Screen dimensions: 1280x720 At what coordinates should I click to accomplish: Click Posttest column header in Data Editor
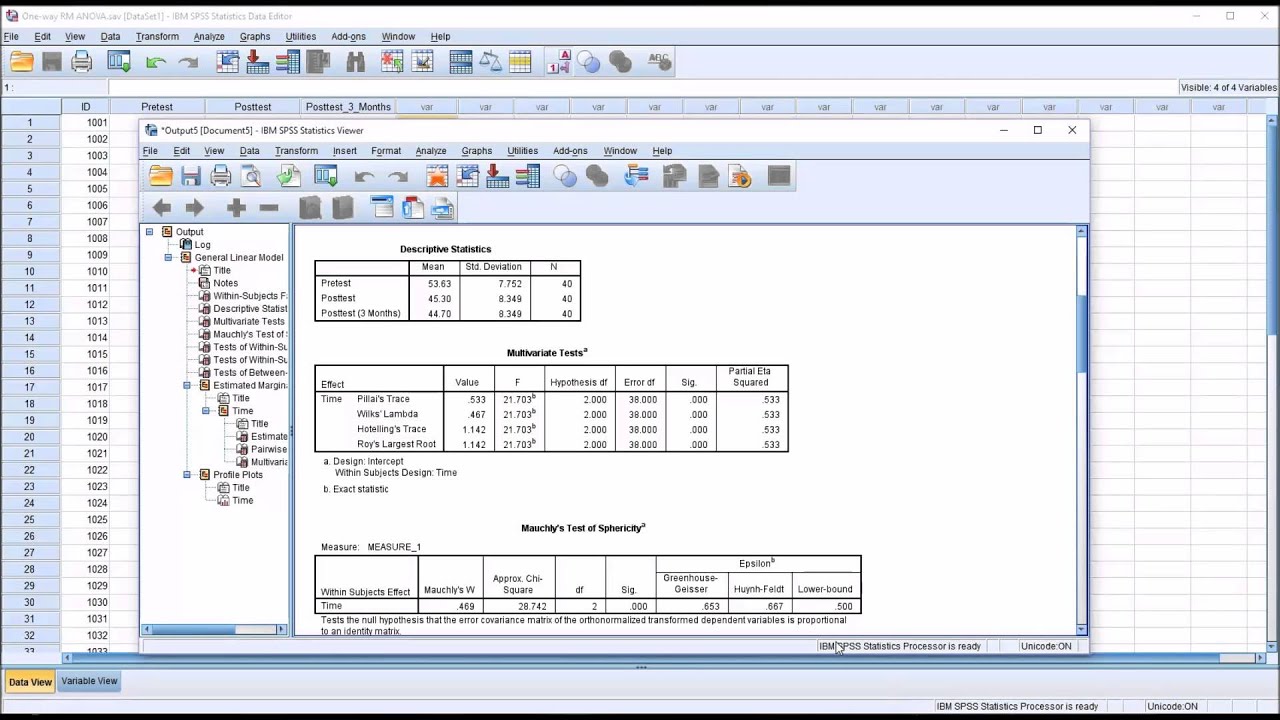253,107
